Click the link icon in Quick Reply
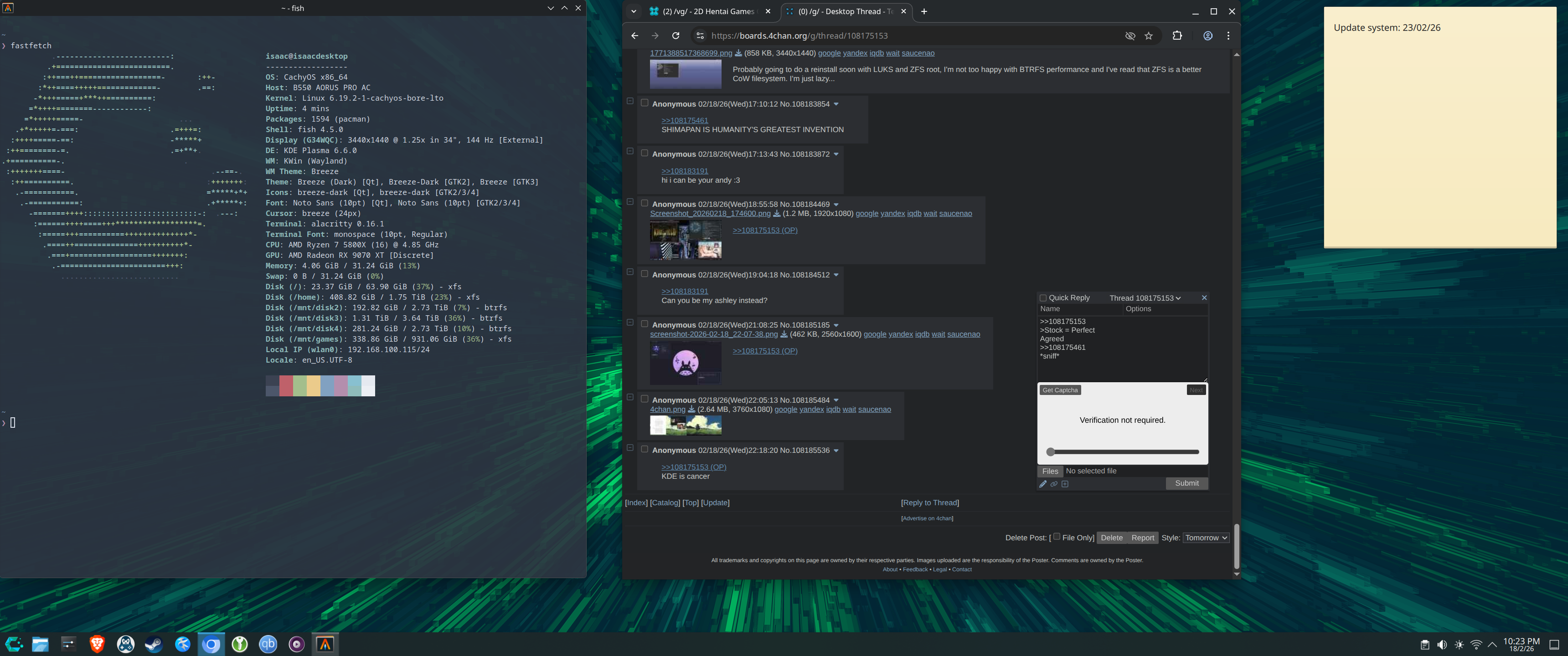Viewport: 1568px width, 656px height. click(x=1054, y=484)
